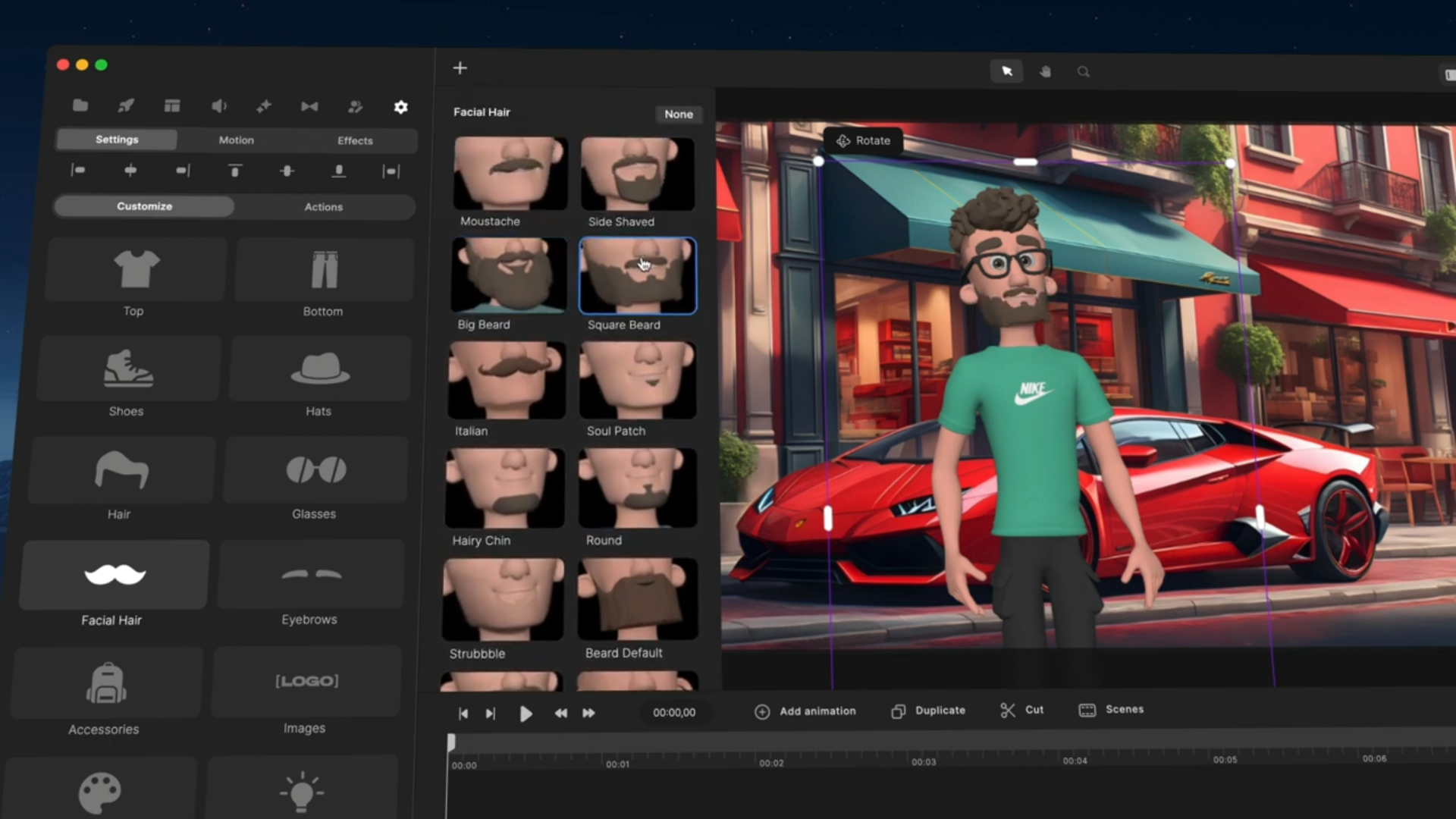This screenshot has height=819, width=1456.
Task: Open the Hair category
Action: click(x=121, y=469)
